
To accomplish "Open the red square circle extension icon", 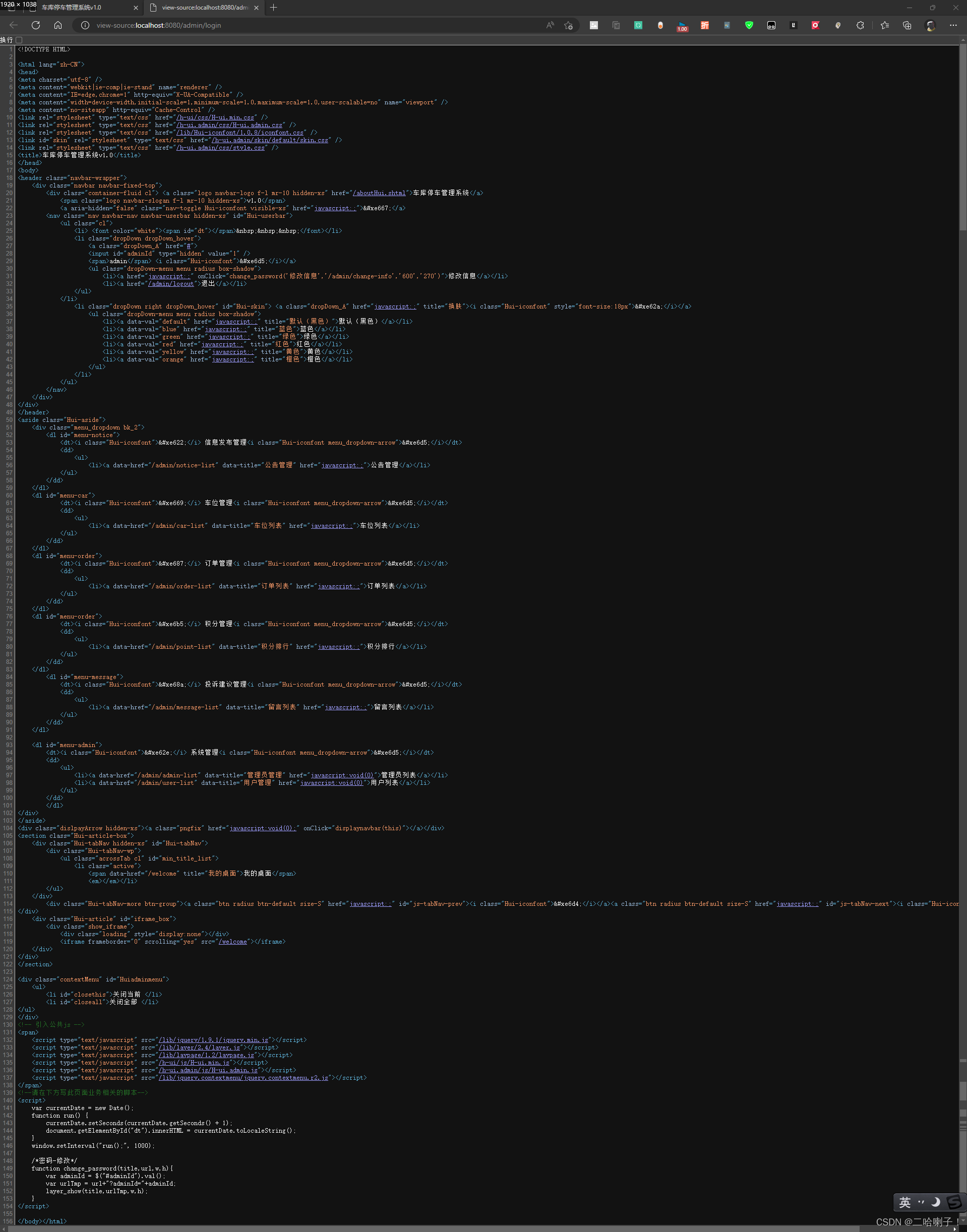I will click(815, 25).
